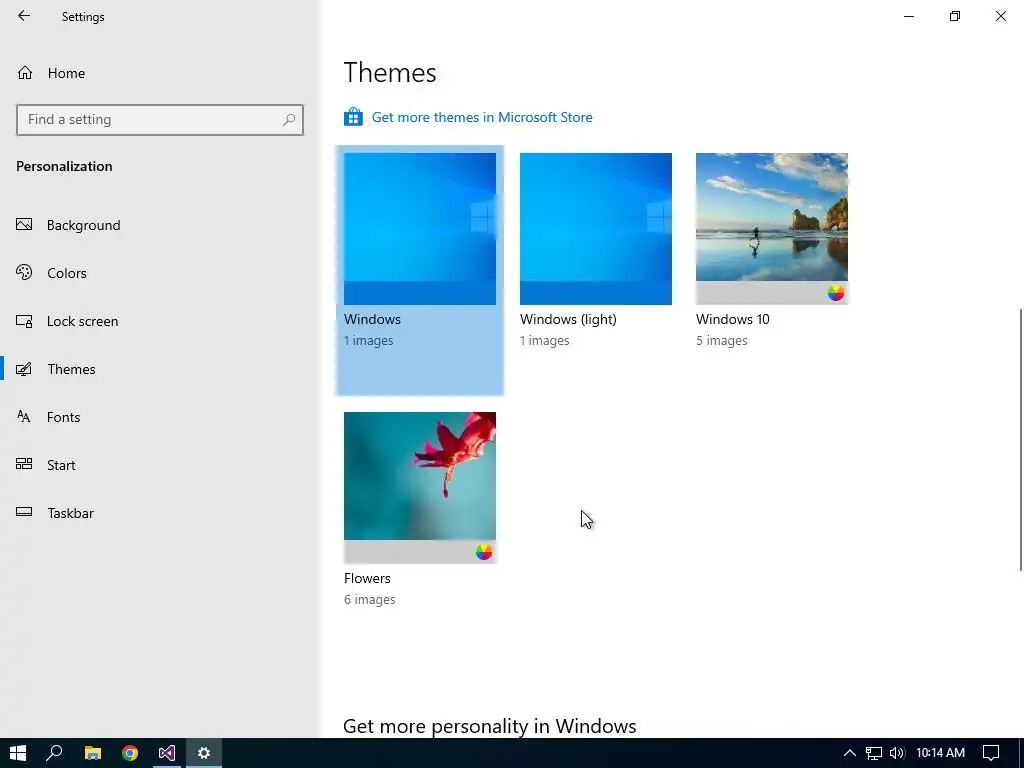Click the Colors palette icon
1024x768 pixels.
24,272
